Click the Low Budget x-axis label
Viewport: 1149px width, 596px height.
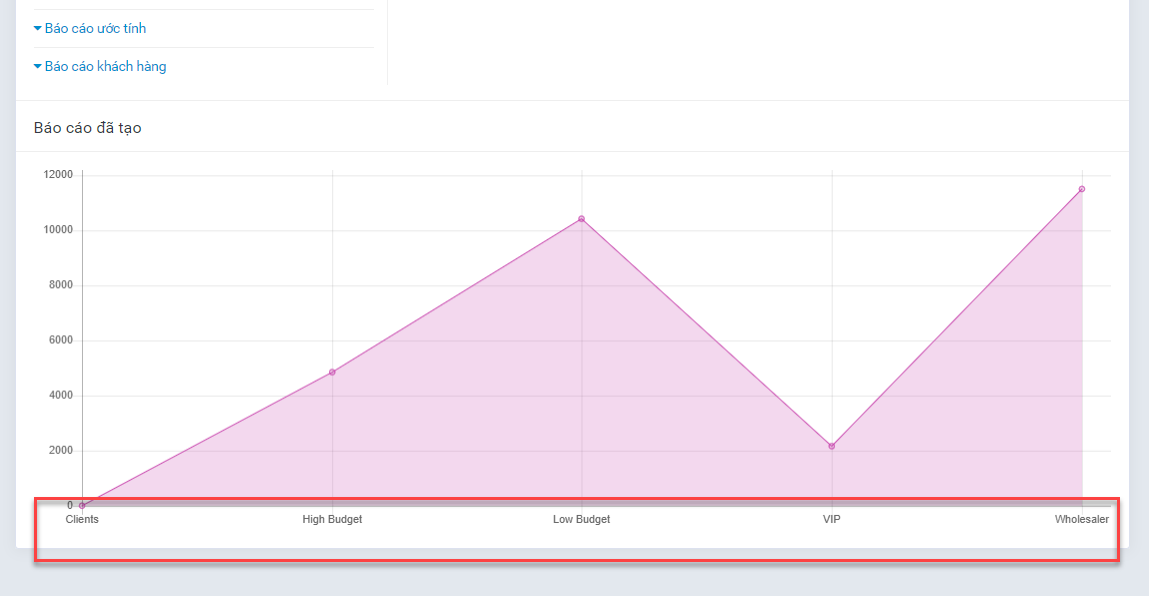click(581, 520)
